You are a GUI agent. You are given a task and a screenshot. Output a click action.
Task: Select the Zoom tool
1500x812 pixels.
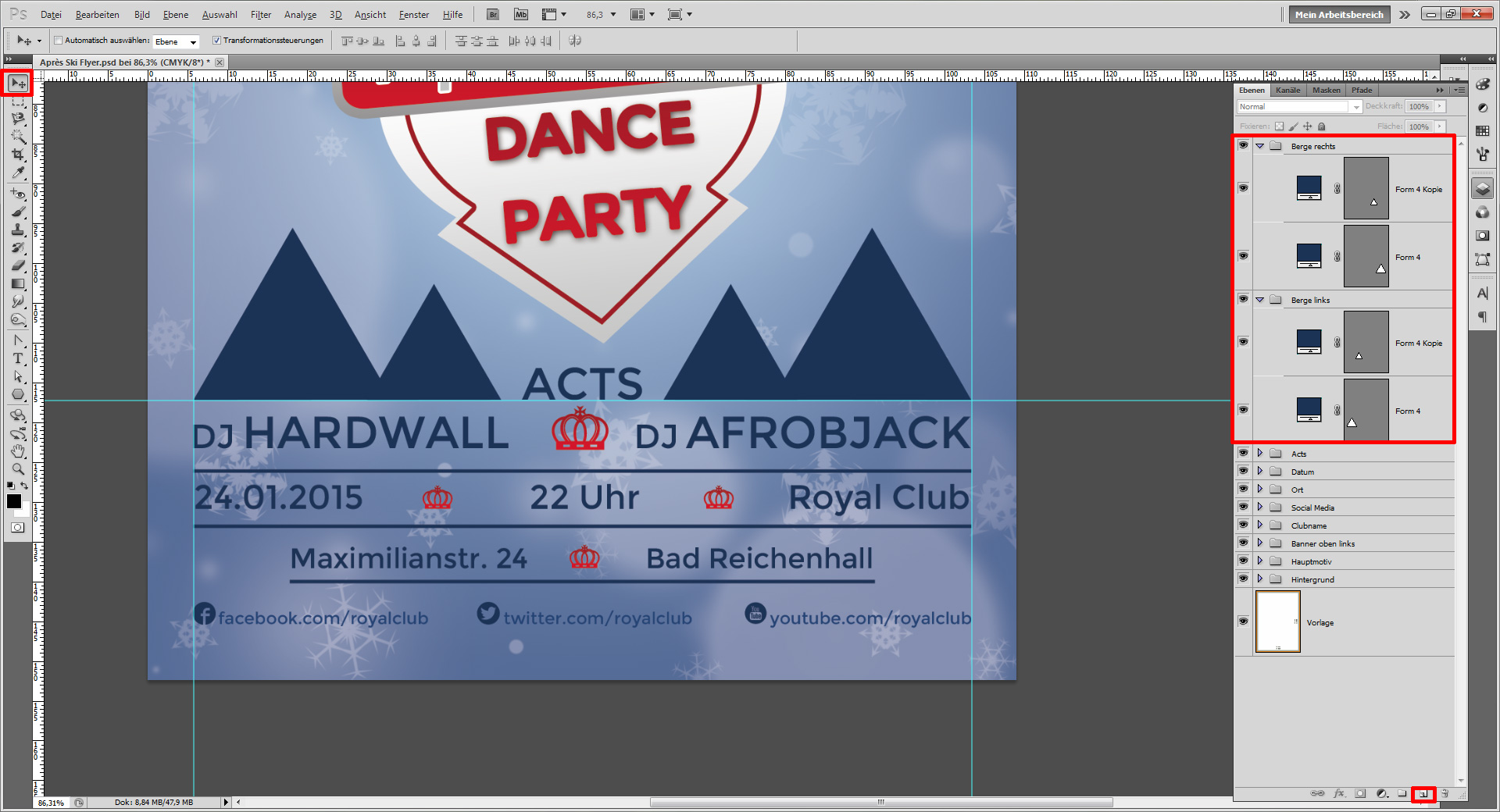coord(17,469)
